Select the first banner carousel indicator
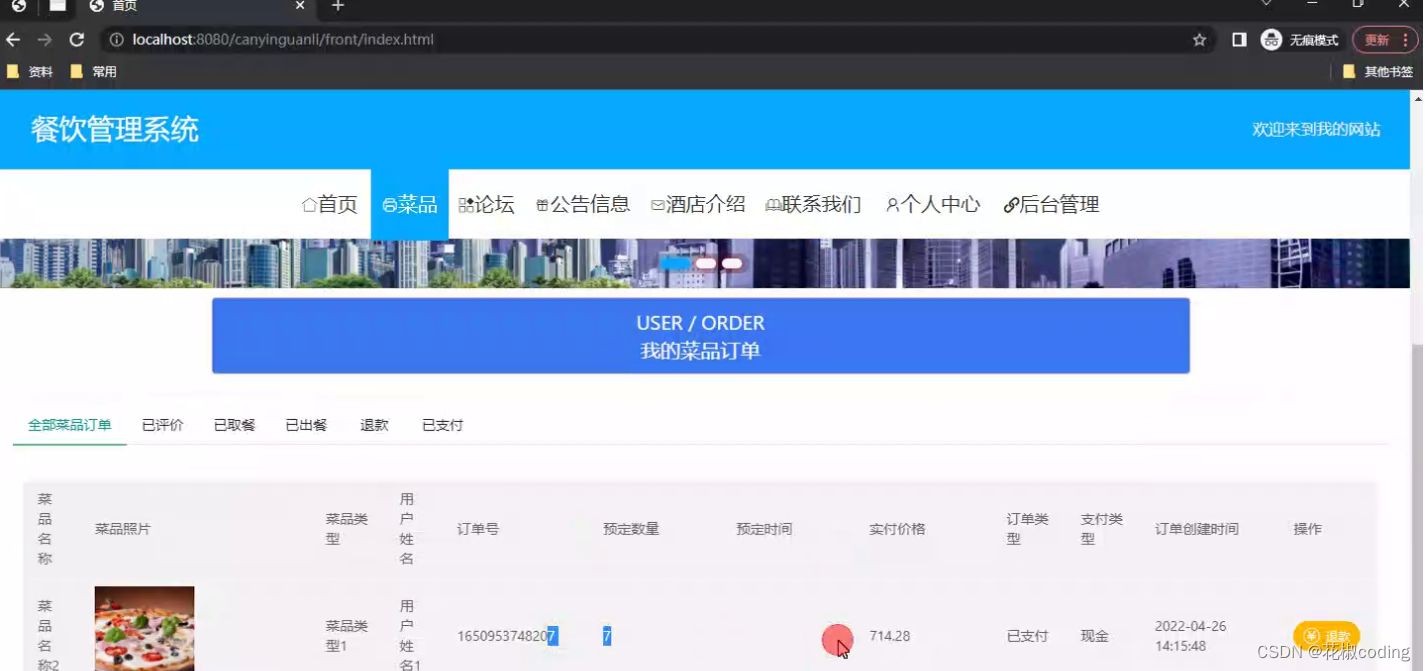The height and width of the screenshot is (671, 1425). coord(676,263)
